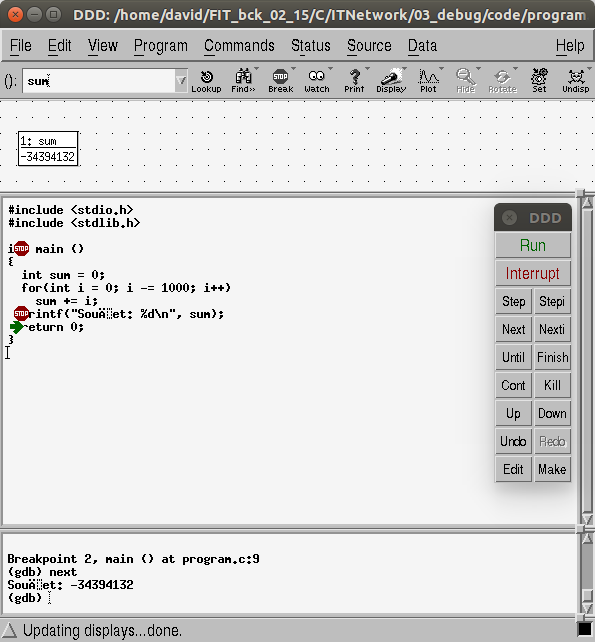The height and width of the screenshot is (642, 595).
Task: Click the Undo button
Action: pos(514,441)
